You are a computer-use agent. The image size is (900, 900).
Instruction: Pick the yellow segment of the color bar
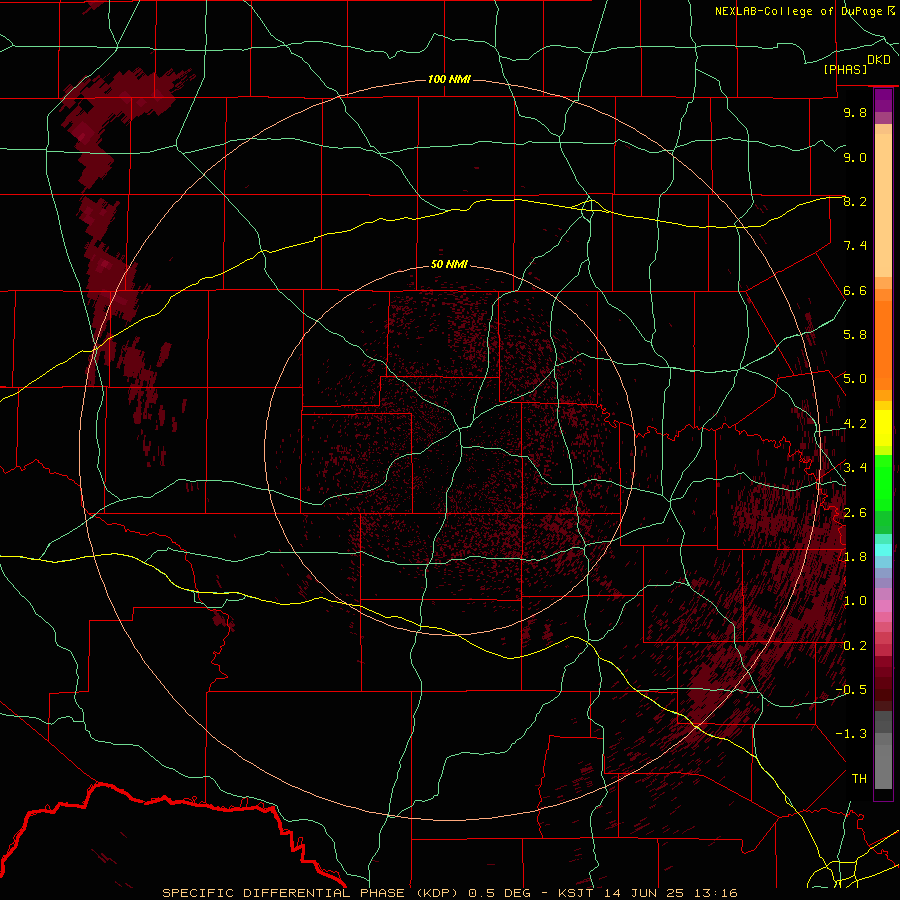[x=883, y=428]
